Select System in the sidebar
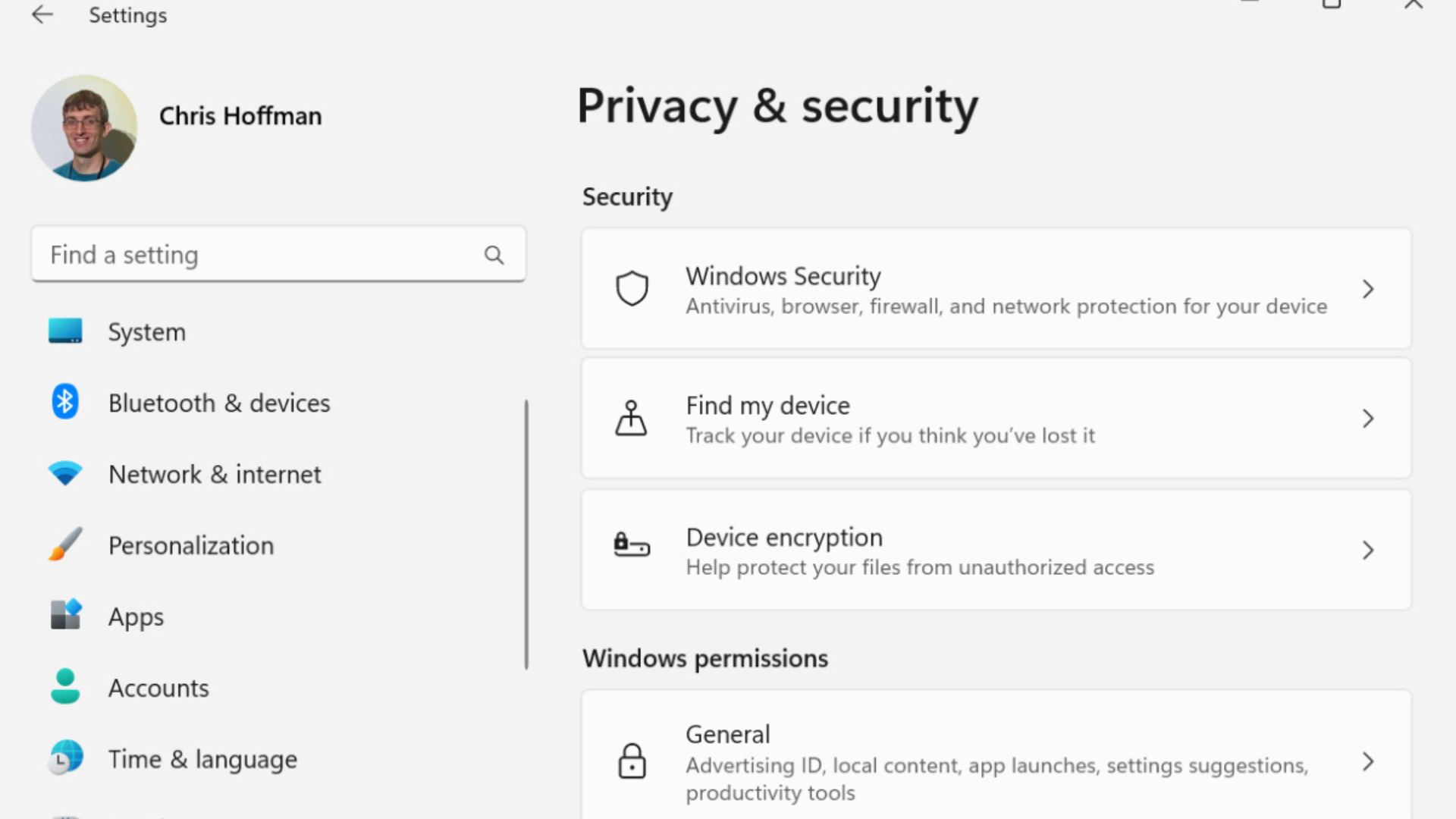Screen dimensions: 1456x819 pos(147,331)
